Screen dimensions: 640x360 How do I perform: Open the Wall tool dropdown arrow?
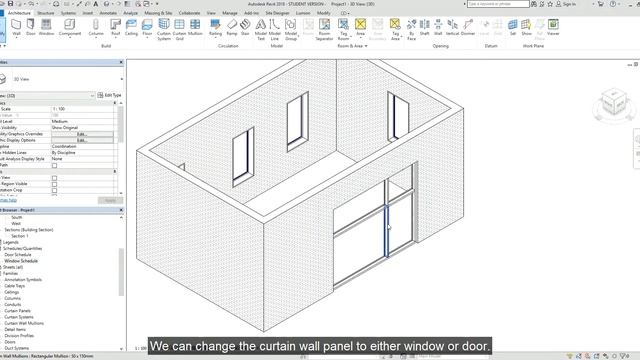pos(16,38)
